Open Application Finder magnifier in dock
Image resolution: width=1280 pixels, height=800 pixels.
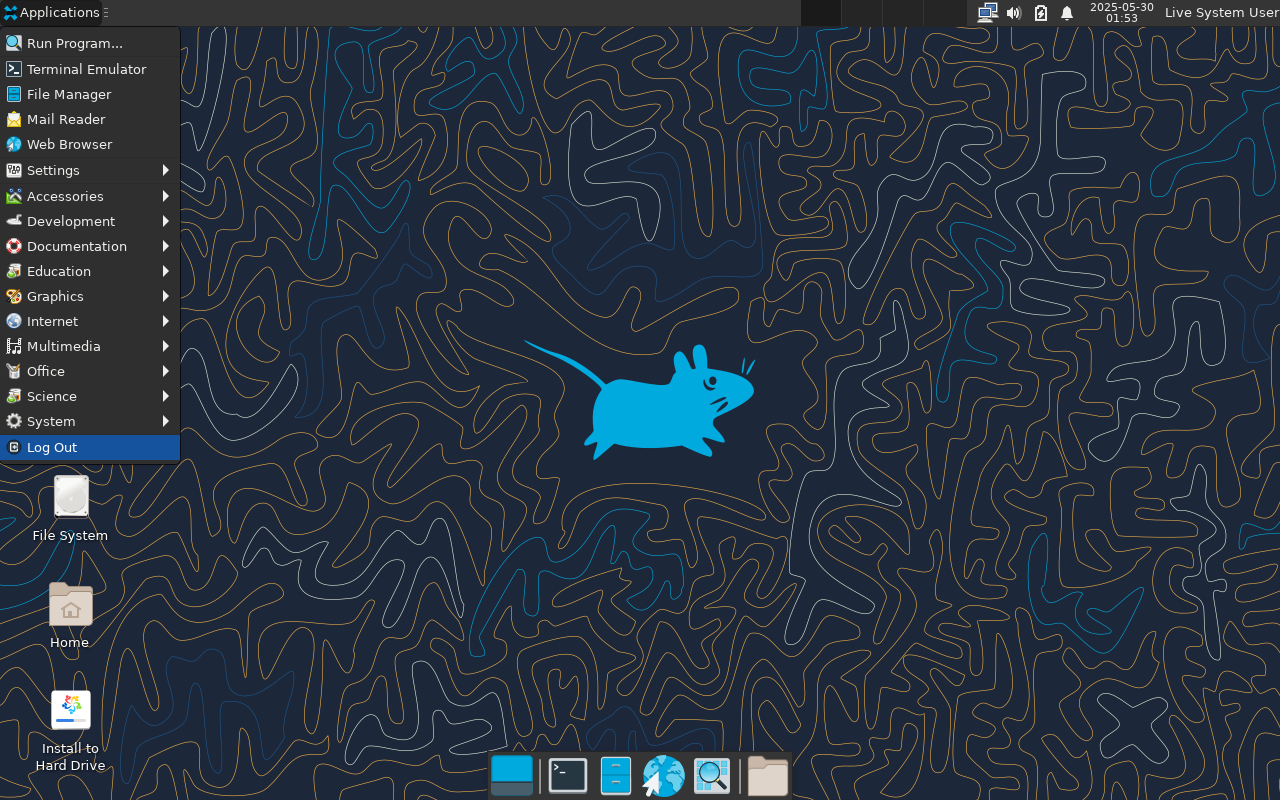pyautogui.click(x=712, y=776)
